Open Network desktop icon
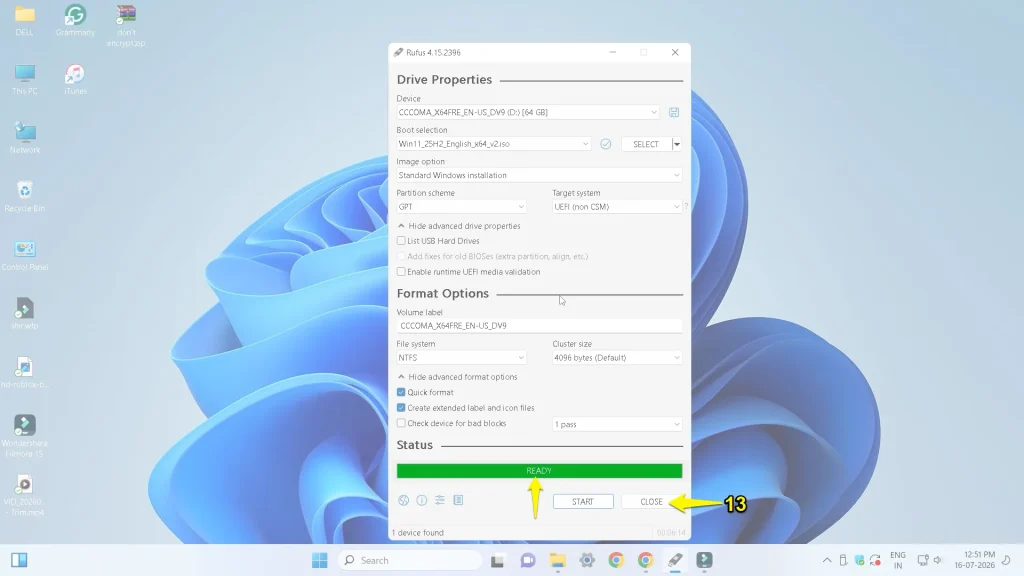The image size is (1024, 576). click(x=25, y=138)
